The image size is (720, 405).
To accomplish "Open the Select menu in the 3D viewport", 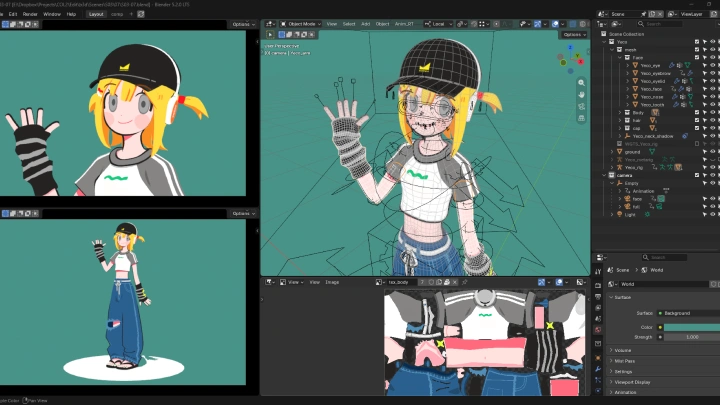I will pyautogui.click(x=349, y=24).
